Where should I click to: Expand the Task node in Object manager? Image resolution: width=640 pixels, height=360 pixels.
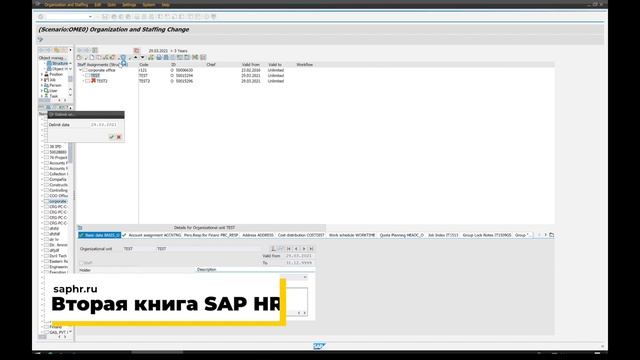42,96
